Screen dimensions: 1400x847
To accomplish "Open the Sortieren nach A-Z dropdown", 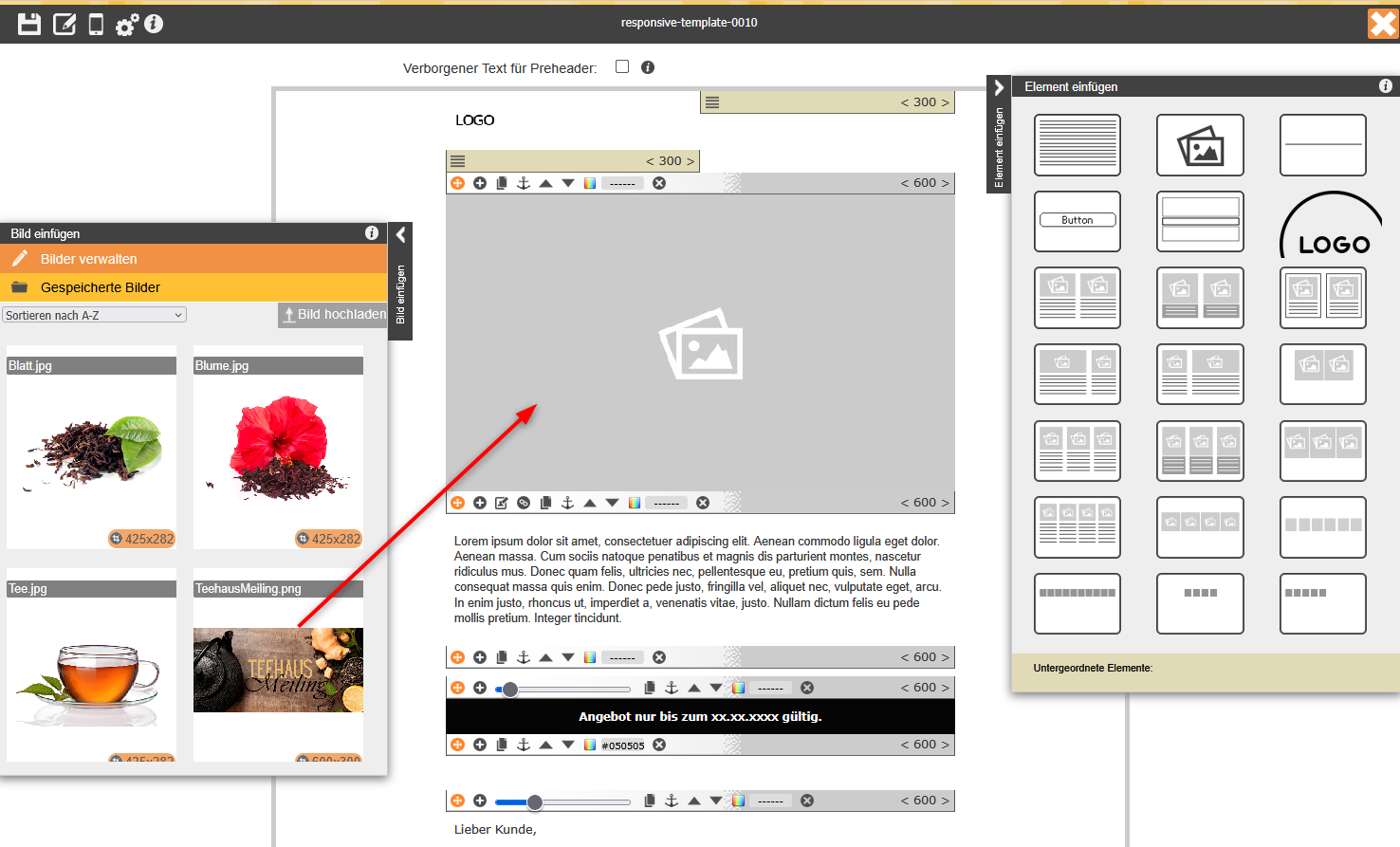I will point(94,315).
